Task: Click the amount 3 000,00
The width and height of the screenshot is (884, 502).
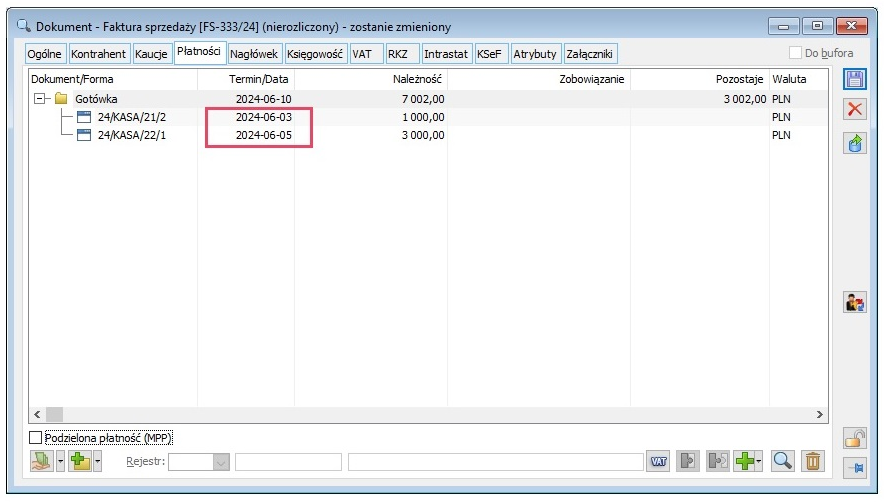Action: [x=423, y=135]
